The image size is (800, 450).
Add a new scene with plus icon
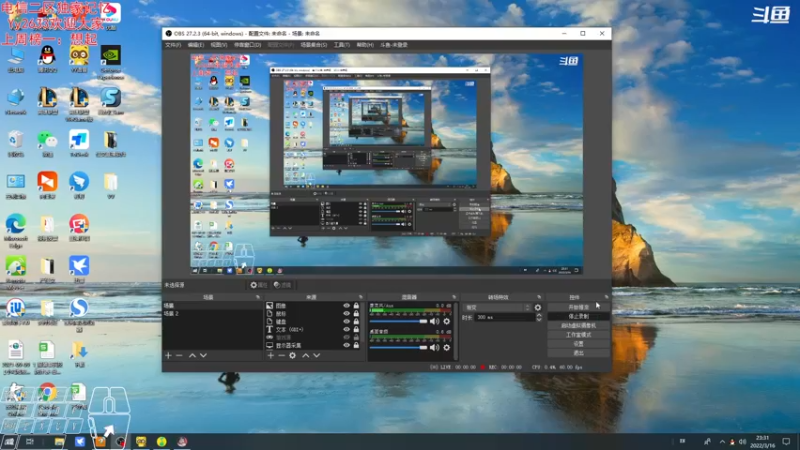[x=168, y=356]
